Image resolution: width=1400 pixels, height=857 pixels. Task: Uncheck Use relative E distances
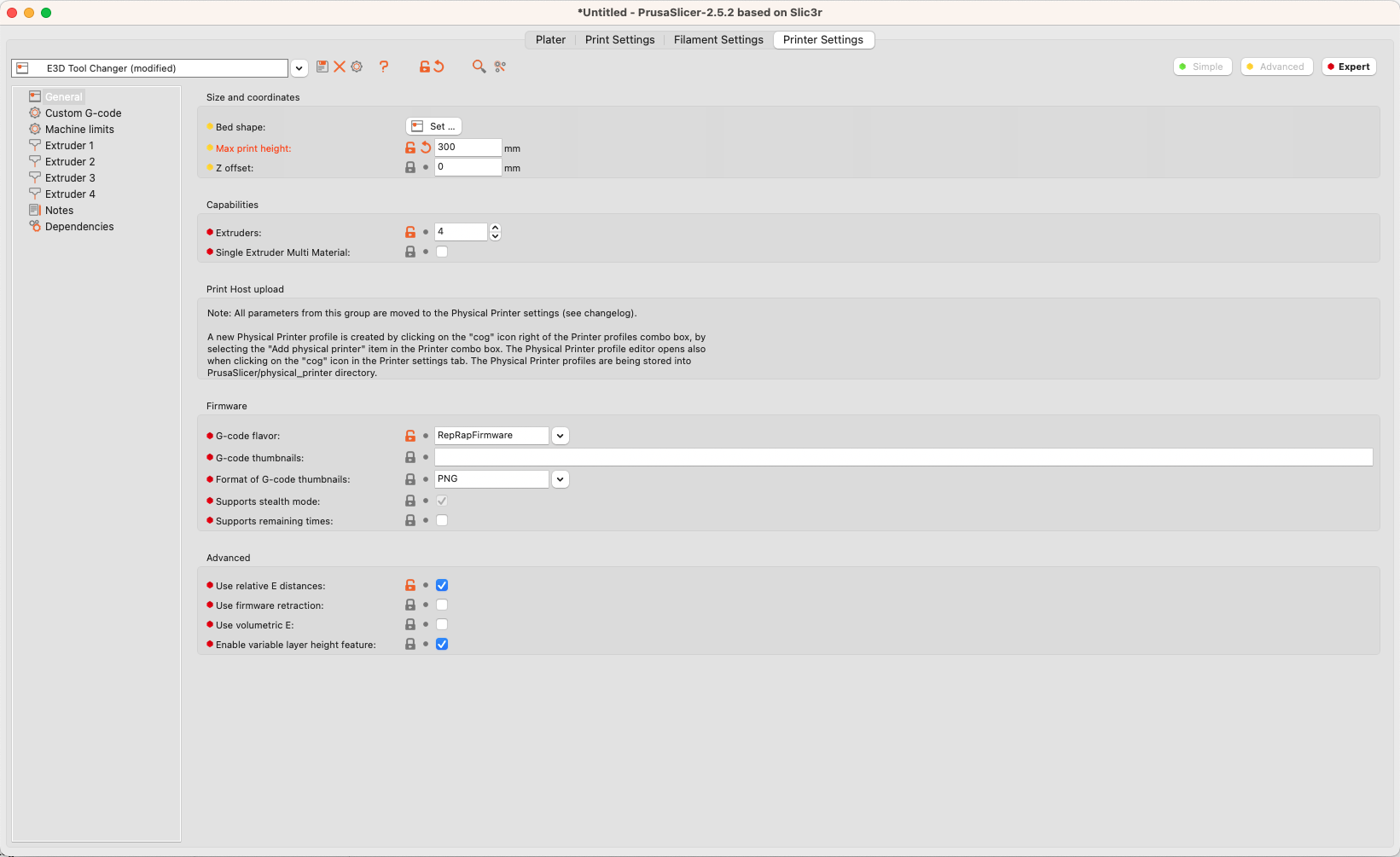(442, 585)
